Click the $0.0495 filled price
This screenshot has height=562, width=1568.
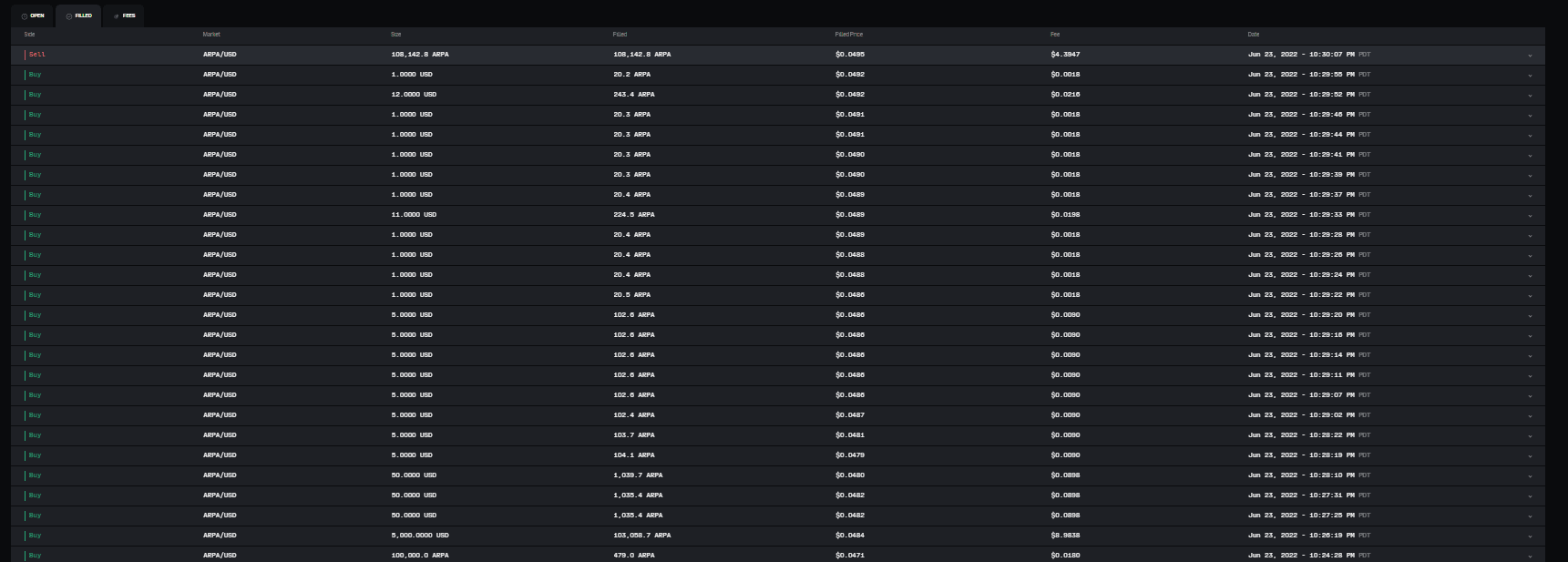tap(850, 55)
